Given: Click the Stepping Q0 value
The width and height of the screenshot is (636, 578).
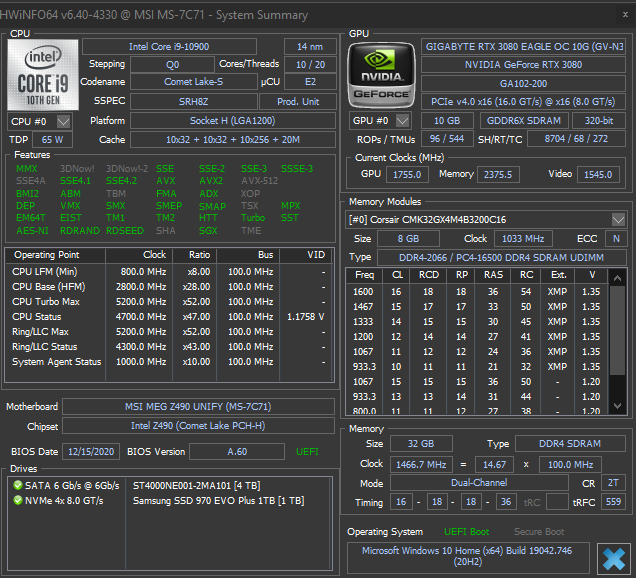Looking at the screenshot, I should point(172,64).
